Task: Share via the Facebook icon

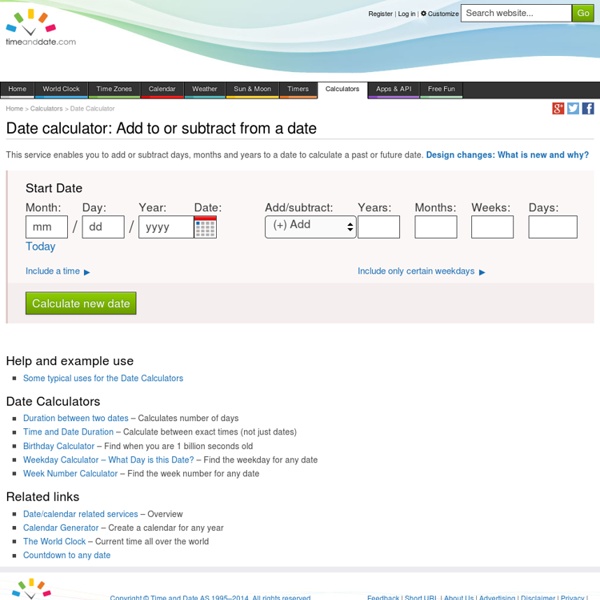Action: coord(588,108)
